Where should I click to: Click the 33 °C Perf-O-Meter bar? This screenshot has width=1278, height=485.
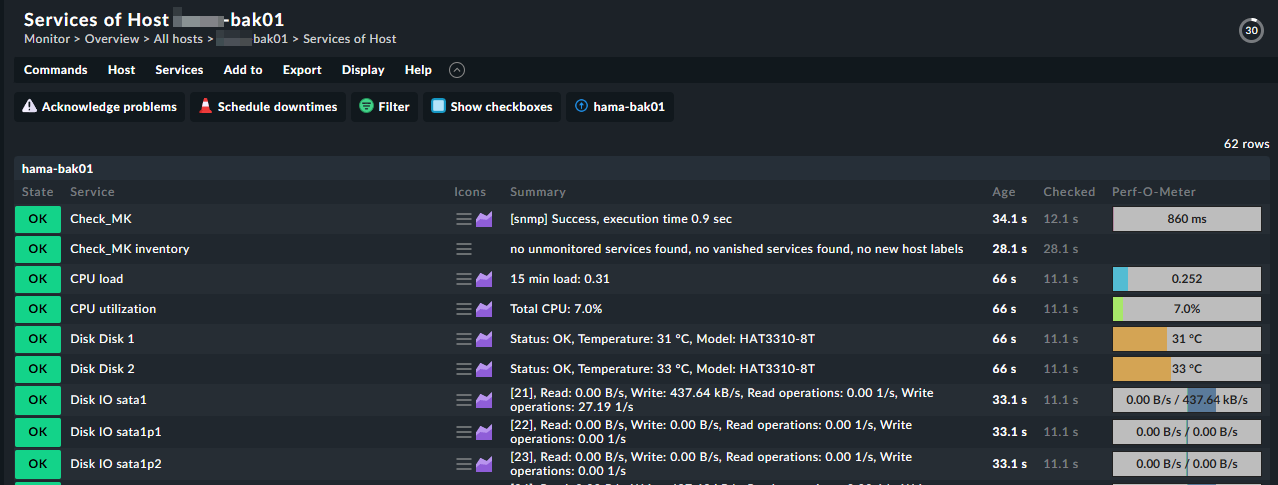(1187, 369)
